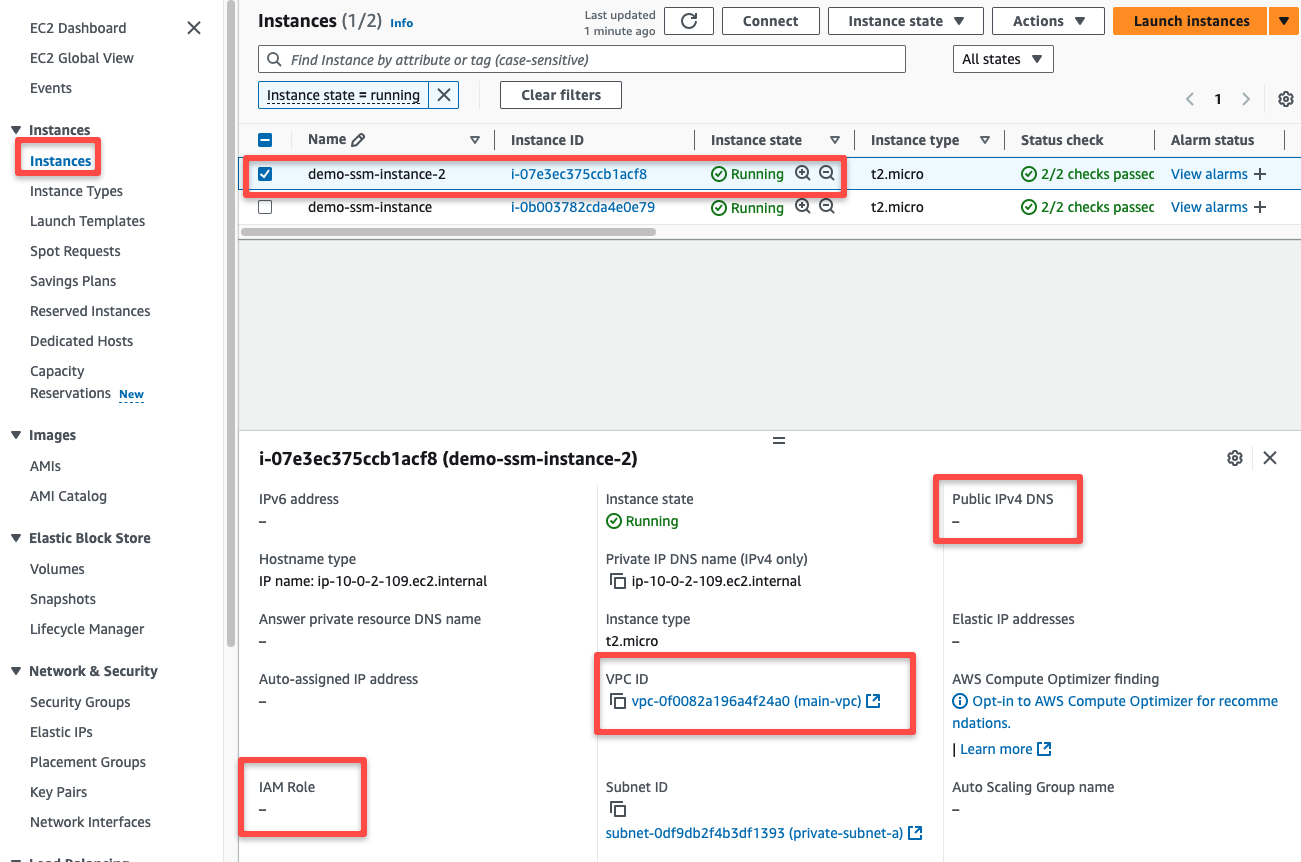Open the Instance state menu next to Connect
The height and width of the screenshot is (862, 1301).
click(x=905, y=21)
